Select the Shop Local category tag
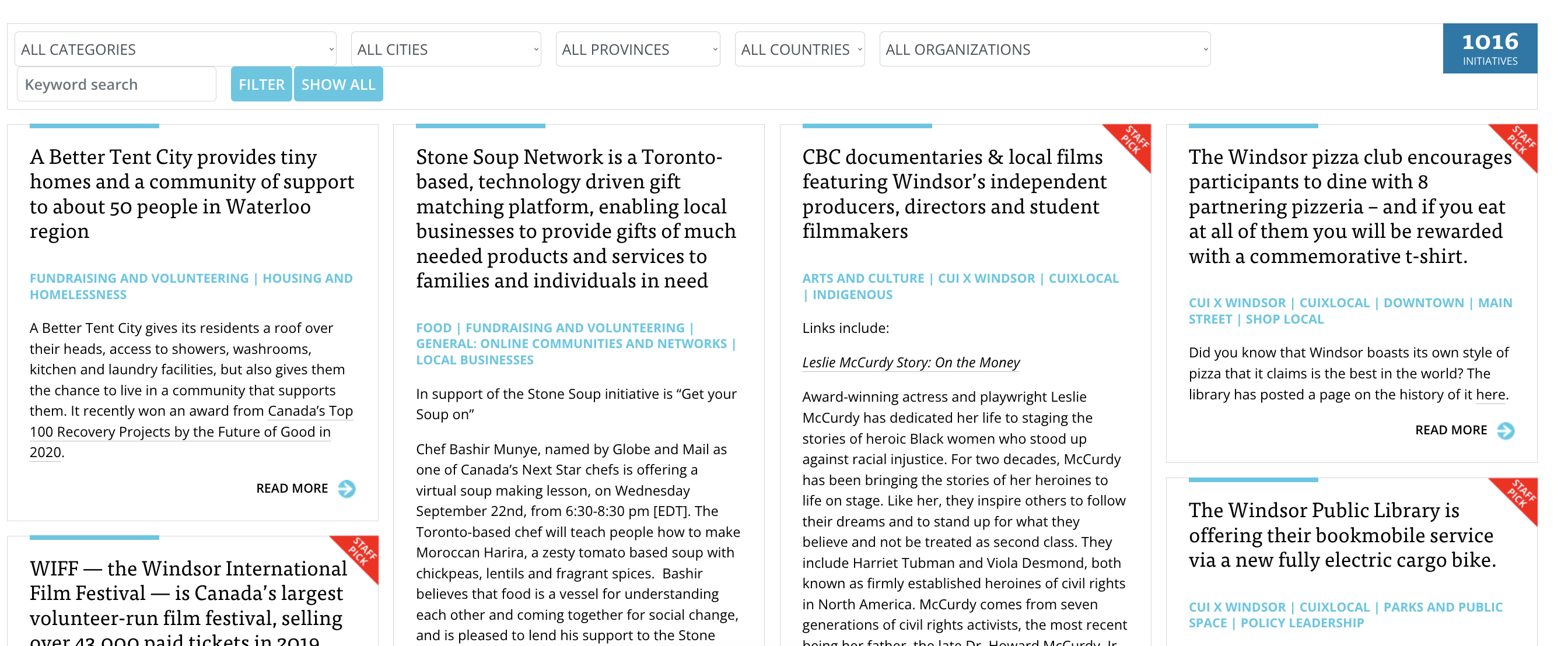Viewport: 1568px width, 646px height. pos(1284,320)
